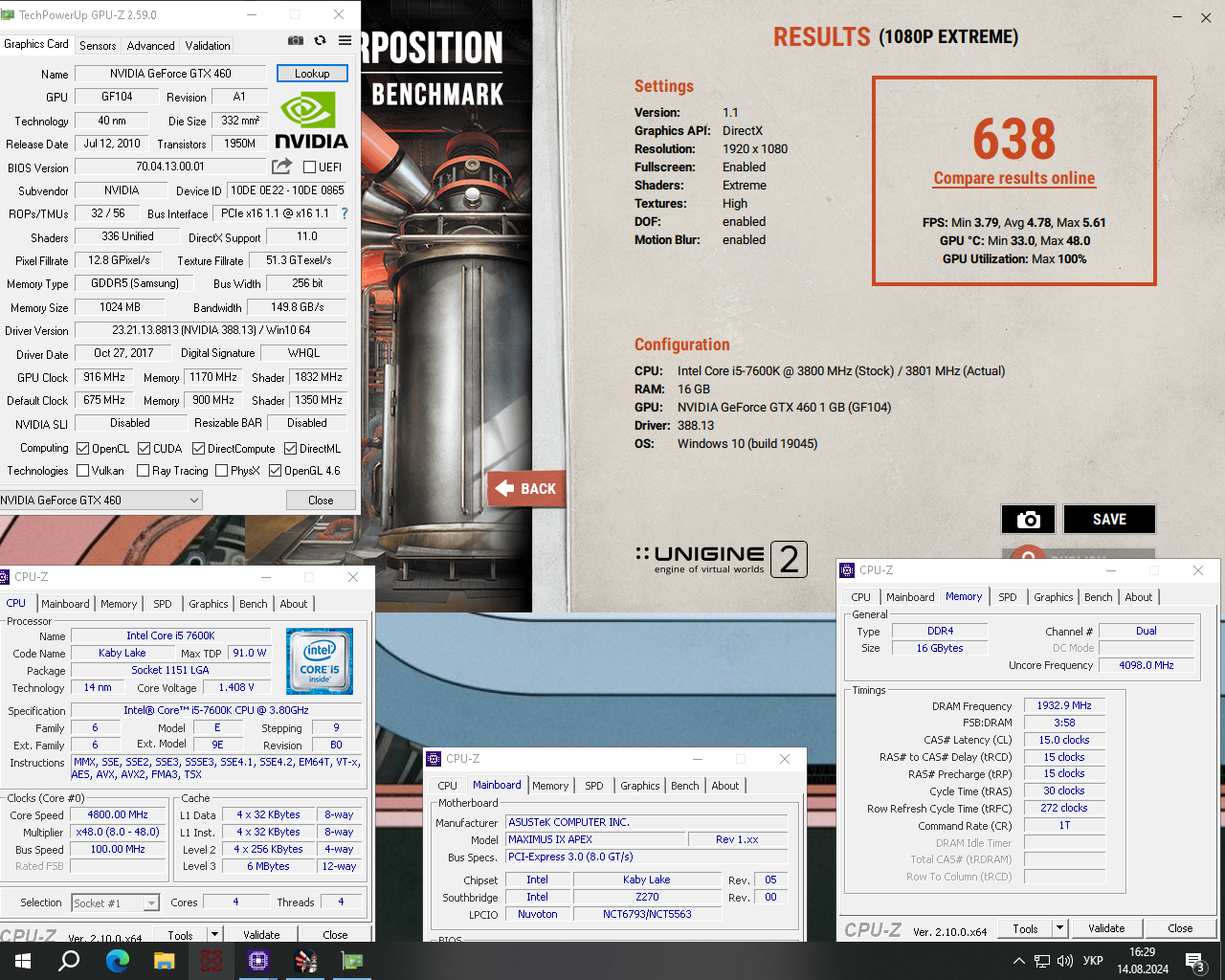This screenshot has height=980, width=1225.
Task: Toggle the OpenGL 4.6 checkbox
Action: tap(275, 471)
